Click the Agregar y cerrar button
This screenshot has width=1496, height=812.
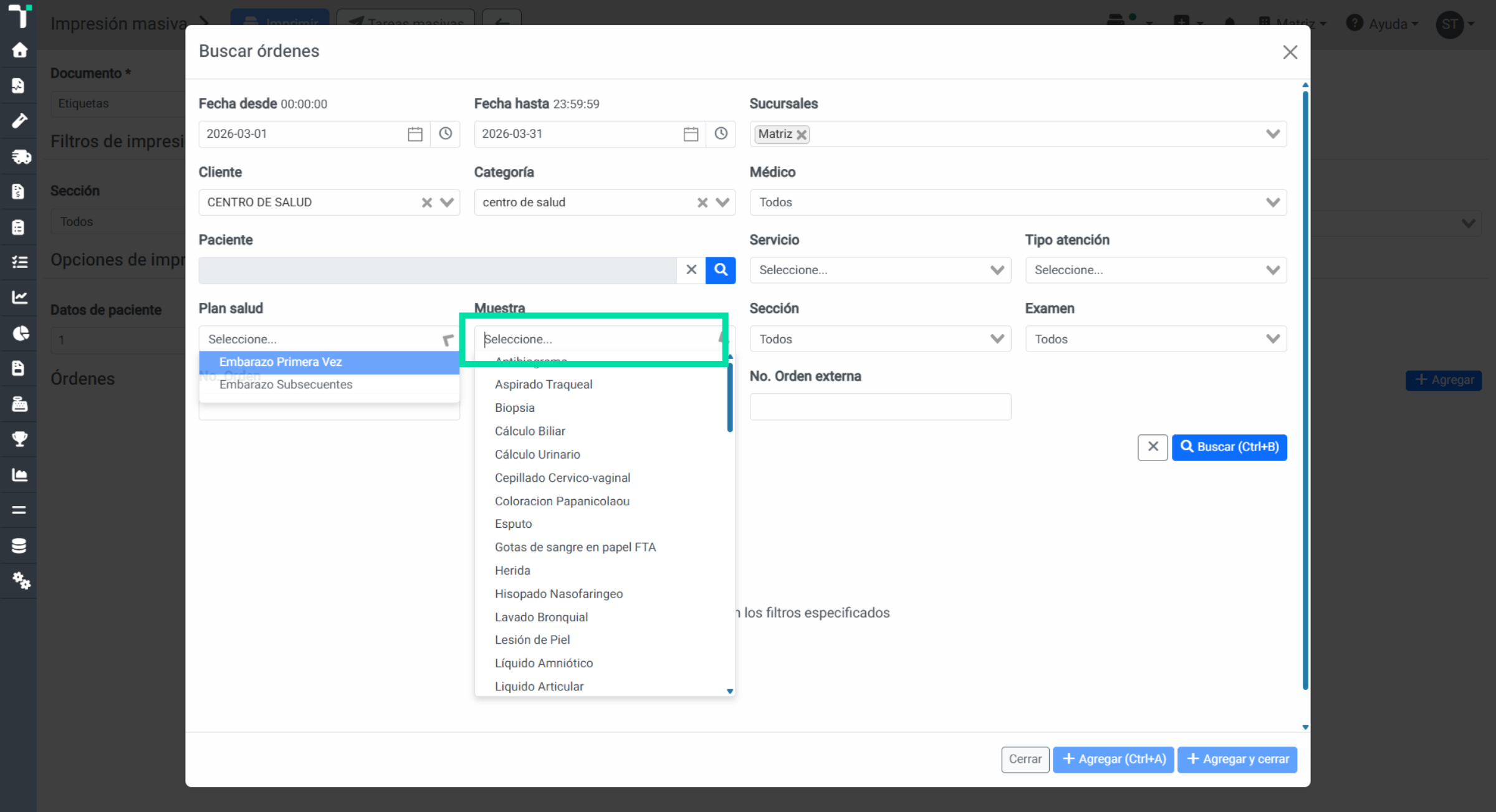(1237, 759)
